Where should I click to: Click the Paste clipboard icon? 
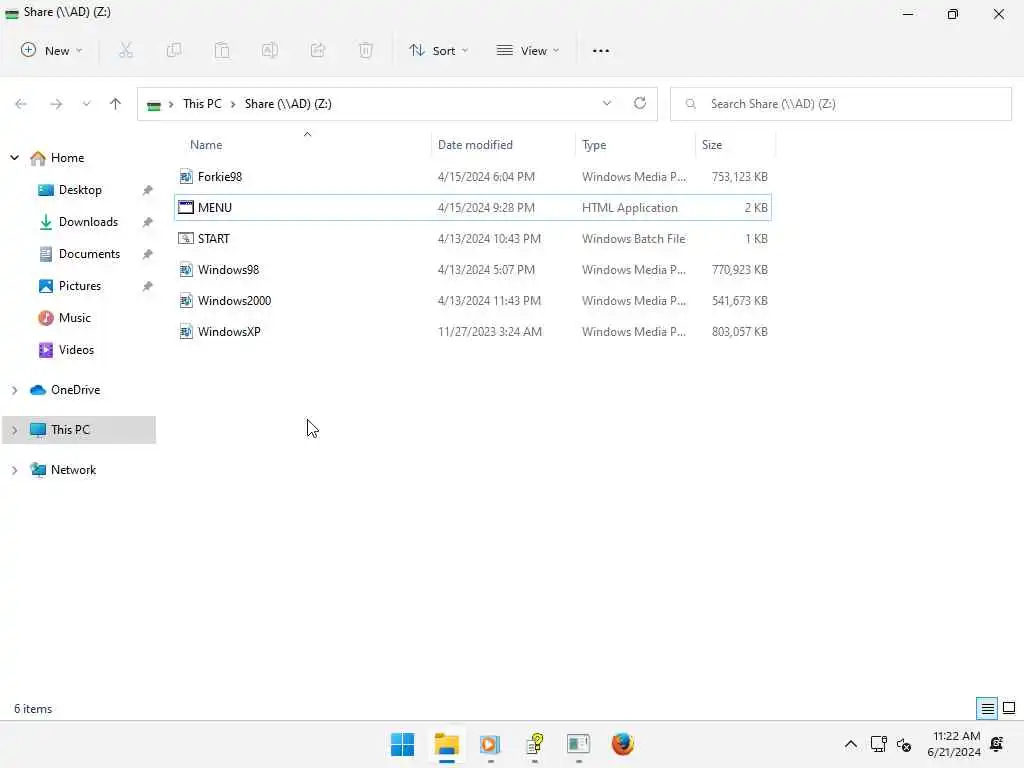(222, 50)
